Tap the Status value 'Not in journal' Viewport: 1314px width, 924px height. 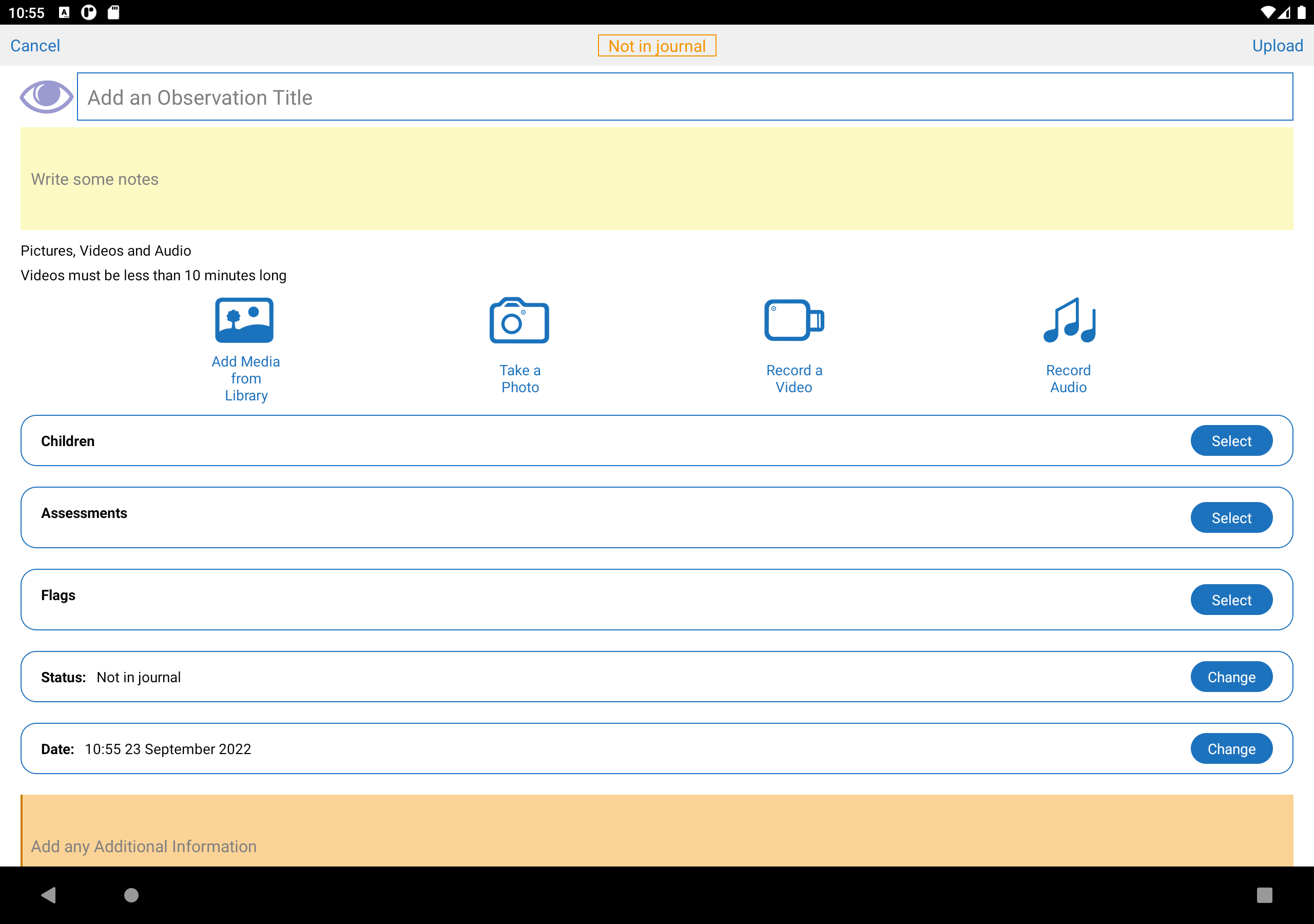(x=139, y=677)
